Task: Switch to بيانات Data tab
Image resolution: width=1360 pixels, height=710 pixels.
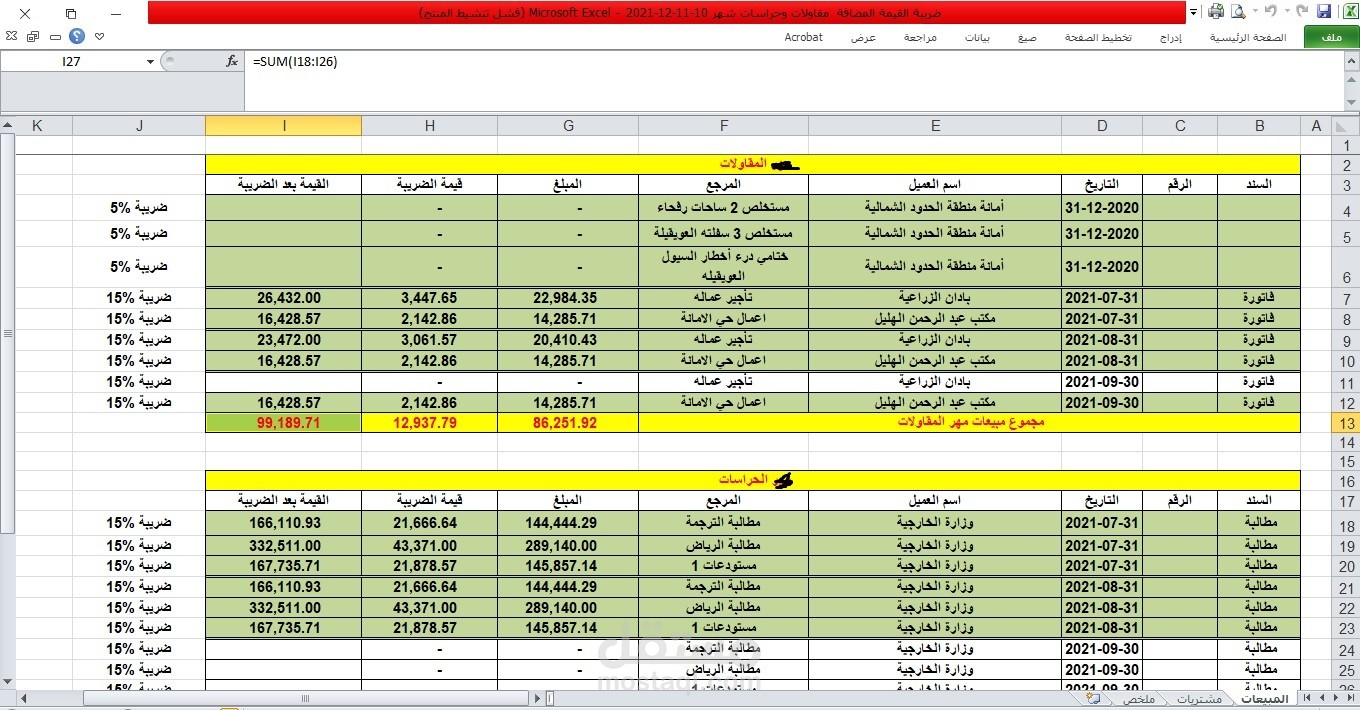Action: point(977,37)
